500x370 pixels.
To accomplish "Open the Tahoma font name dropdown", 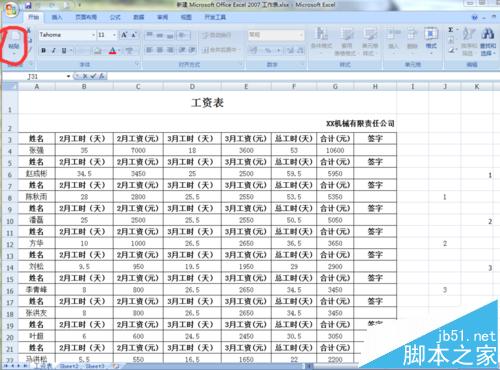I will click(93, 35).
